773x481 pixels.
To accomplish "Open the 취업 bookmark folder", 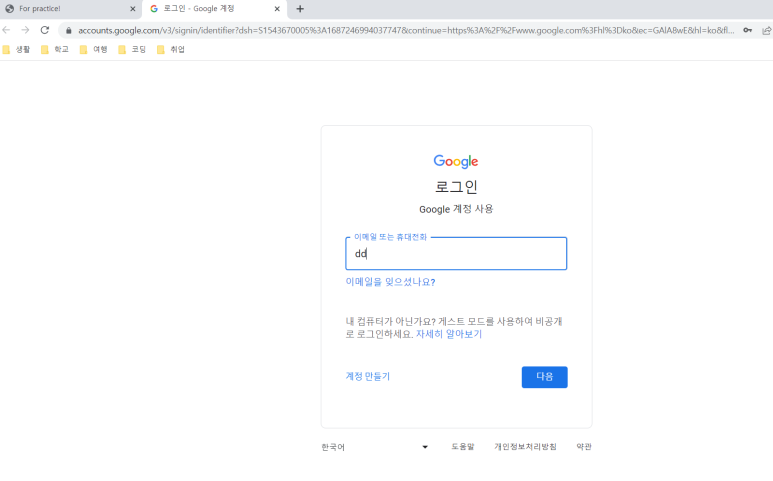I will coord(171,49).
